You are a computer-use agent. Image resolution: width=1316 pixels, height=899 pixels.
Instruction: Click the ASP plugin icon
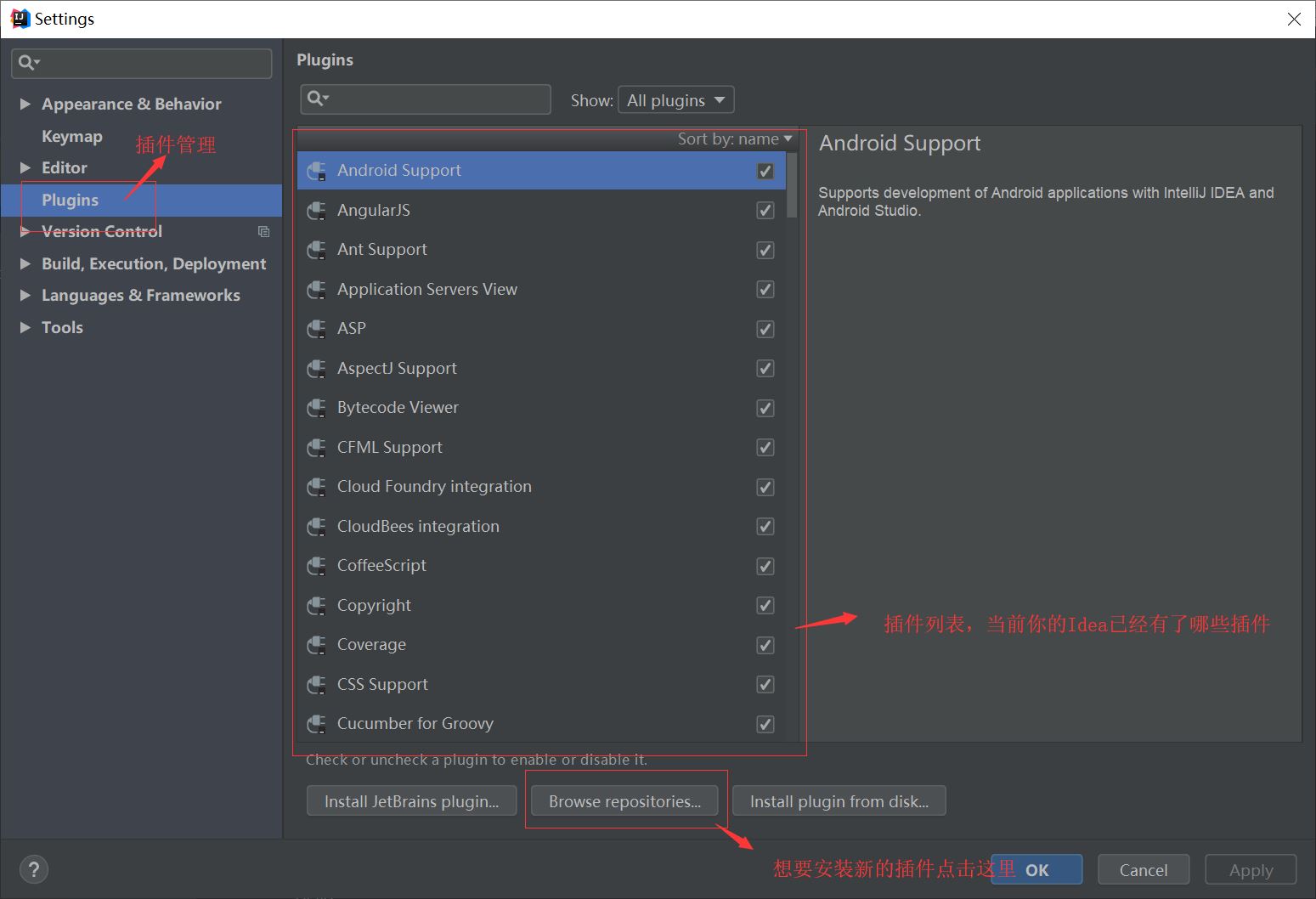(316, 329)
